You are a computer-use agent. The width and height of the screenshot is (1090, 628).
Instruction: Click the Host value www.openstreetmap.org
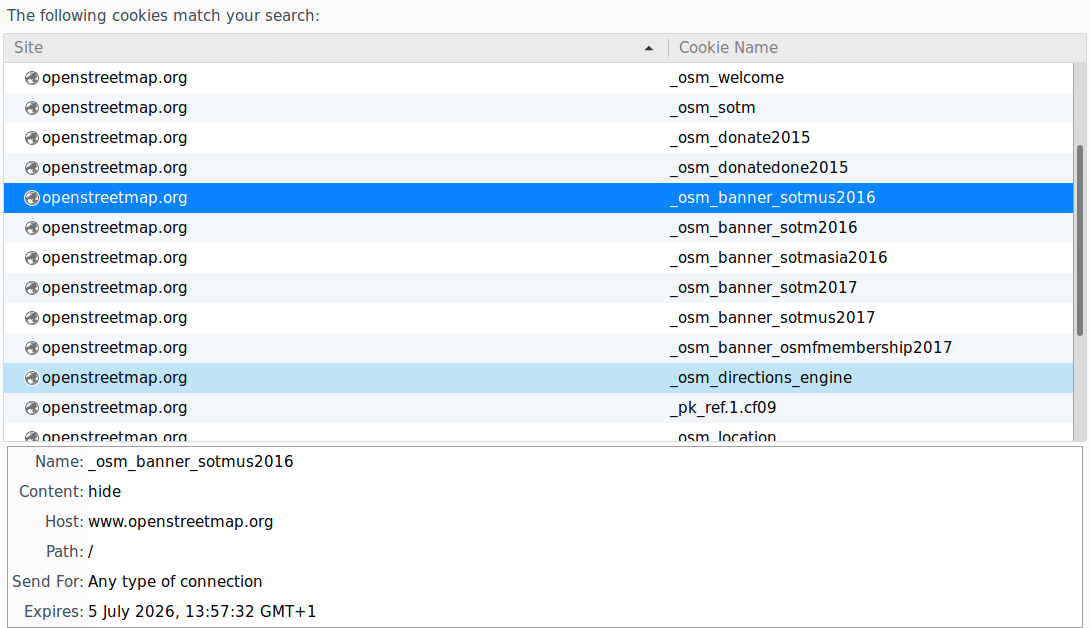[181, 522]
